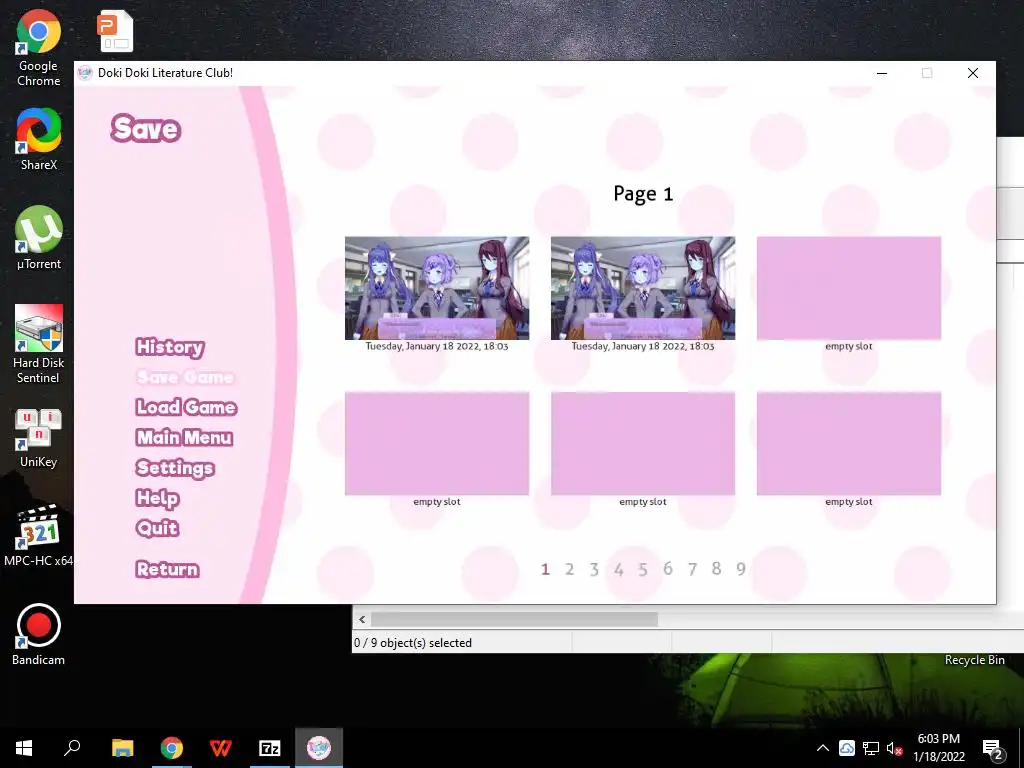Select Save Game menu entry
The height and width of the screenshot is (768, 1024).
point(185,377)
